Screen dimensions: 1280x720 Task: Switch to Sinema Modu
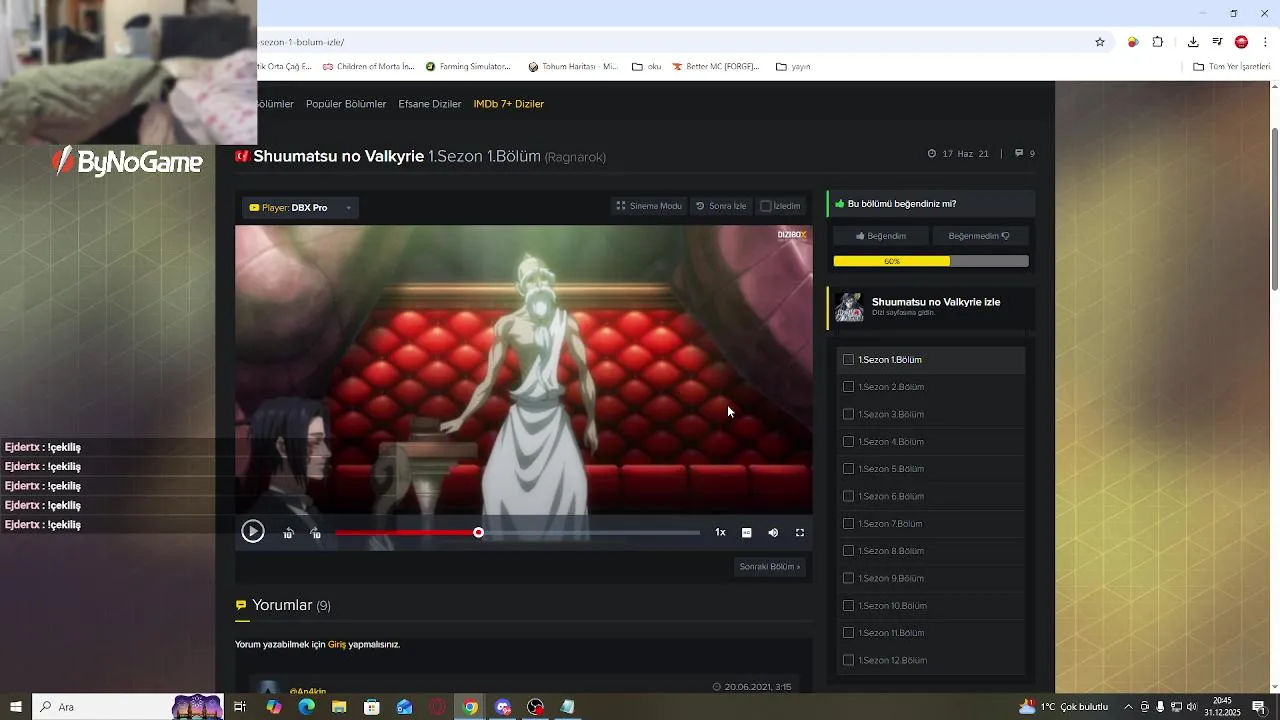coord(649,206)
